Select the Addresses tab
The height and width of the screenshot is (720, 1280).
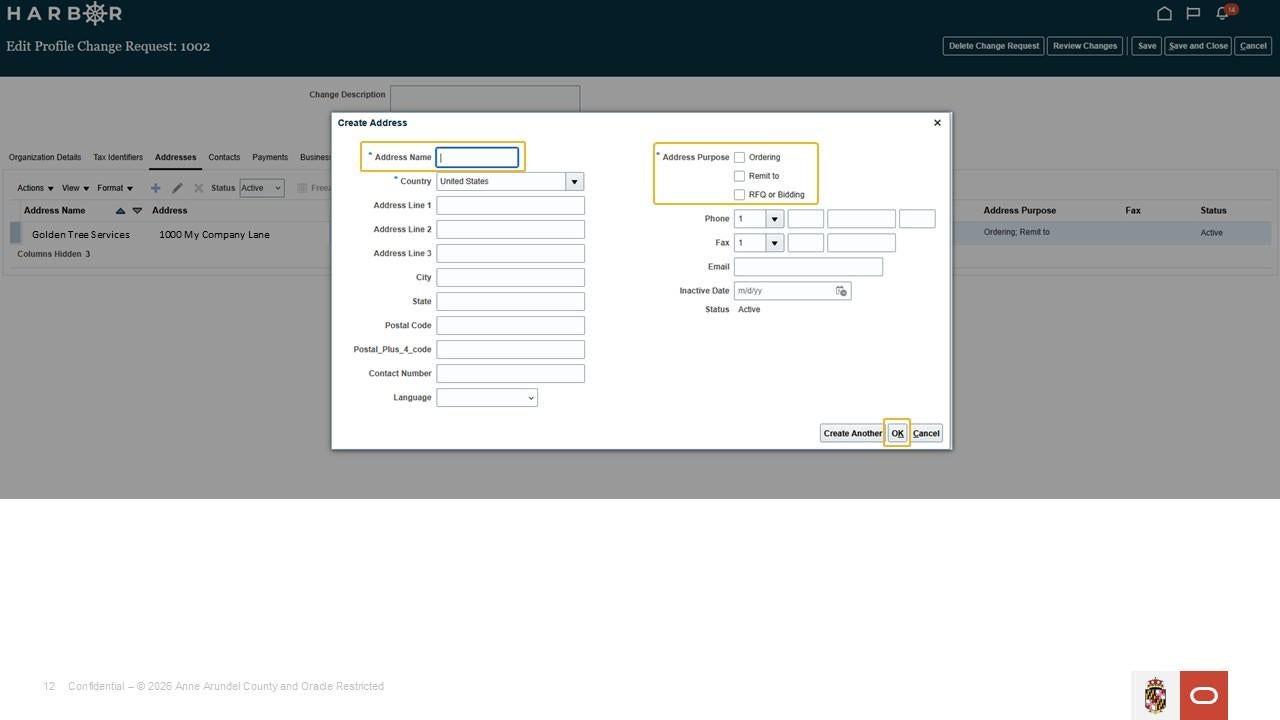[x=175, y=157]
